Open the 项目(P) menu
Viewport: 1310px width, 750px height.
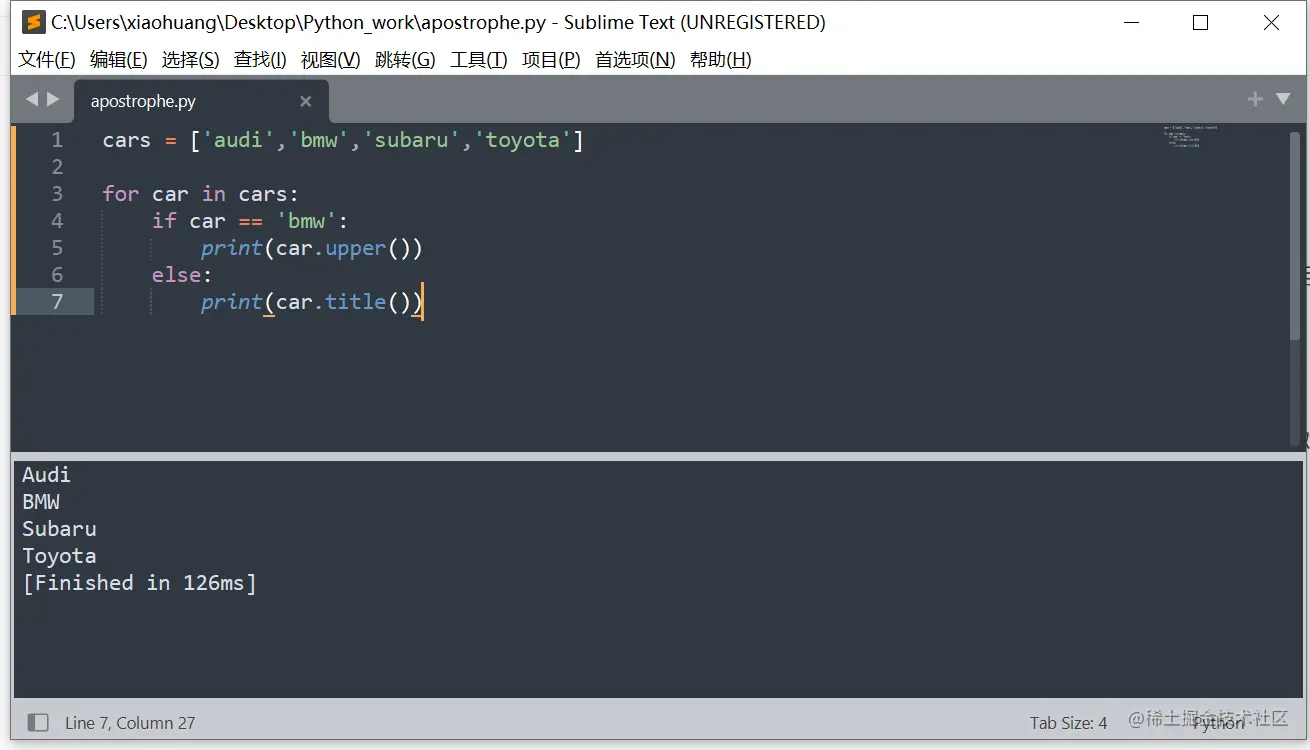click(x=551, y=60)
